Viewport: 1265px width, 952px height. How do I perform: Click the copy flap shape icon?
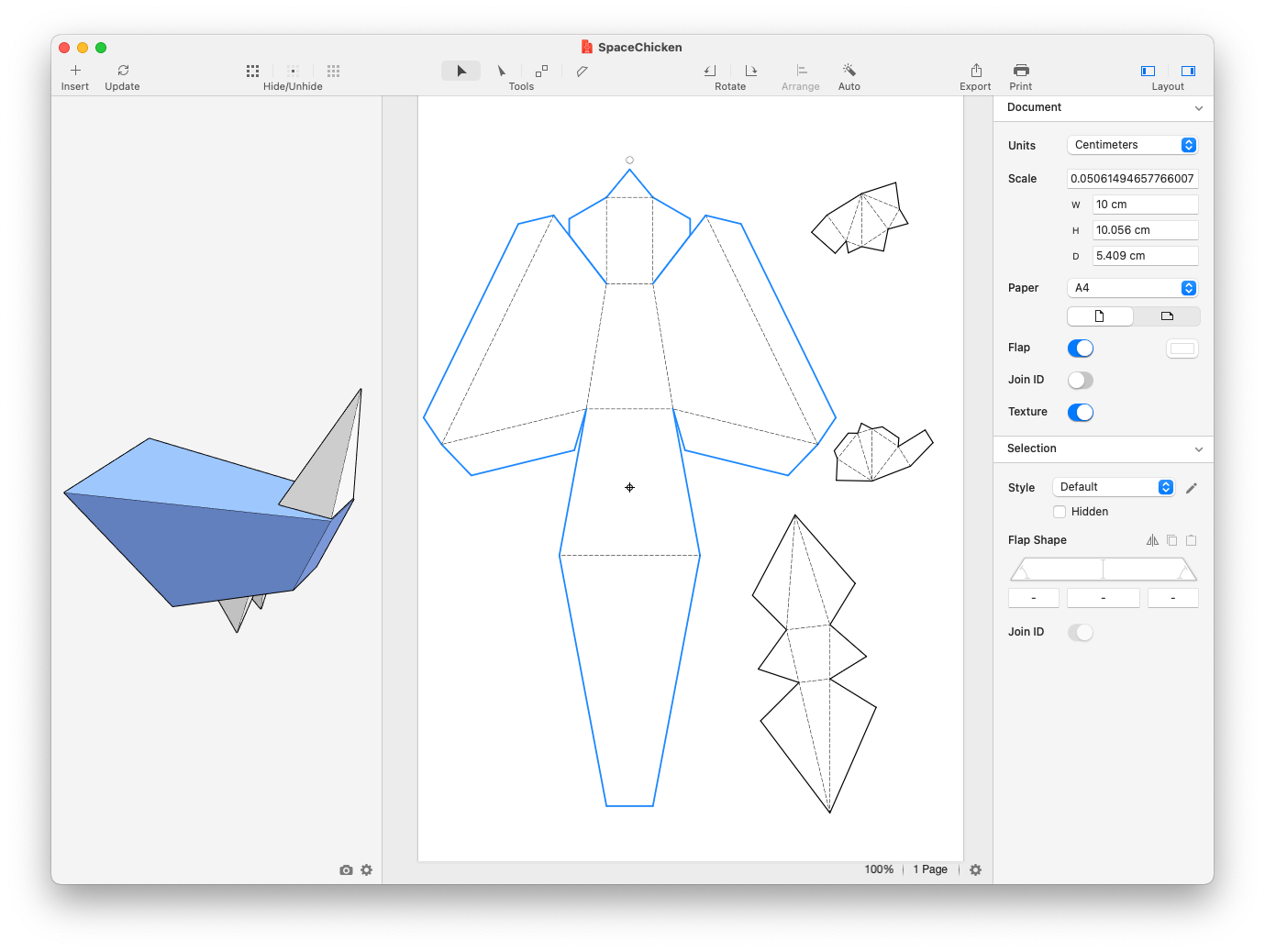coord(1171,540)
